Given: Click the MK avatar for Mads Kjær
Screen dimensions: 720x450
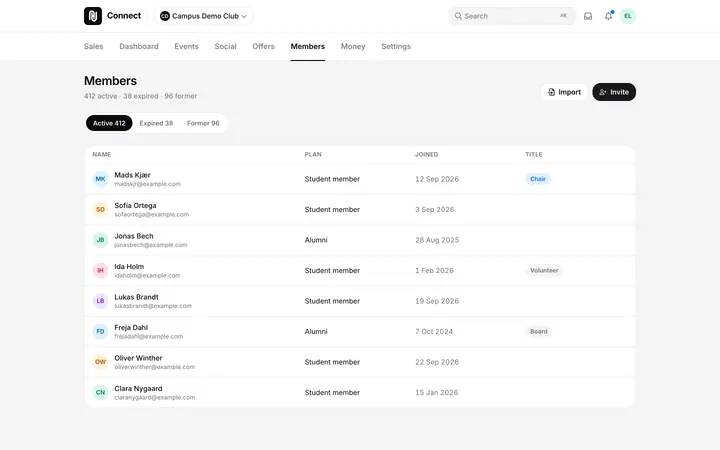Looking at the screenshot, I should tap(101, 179).
